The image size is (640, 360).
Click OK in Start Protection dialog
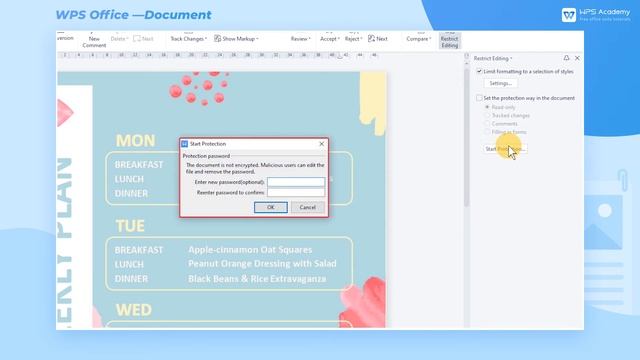click(271, 207)
